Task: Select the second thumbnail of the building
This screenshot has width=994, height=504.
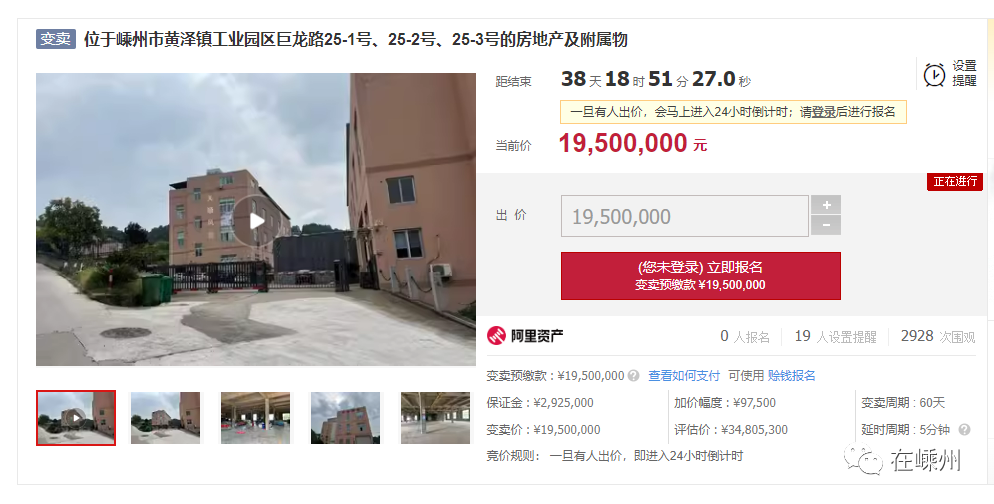Action: pyautogui.click(x=165, y=418)
